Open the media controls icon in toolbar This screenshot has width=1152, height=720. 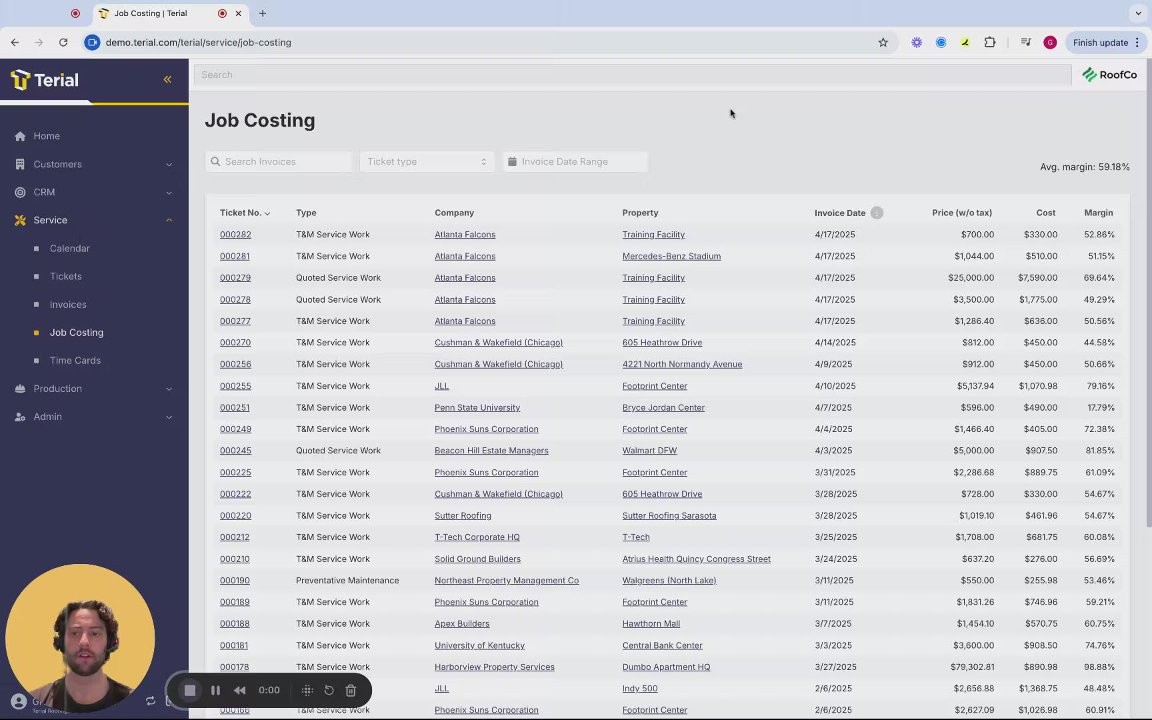(1026, 43)
